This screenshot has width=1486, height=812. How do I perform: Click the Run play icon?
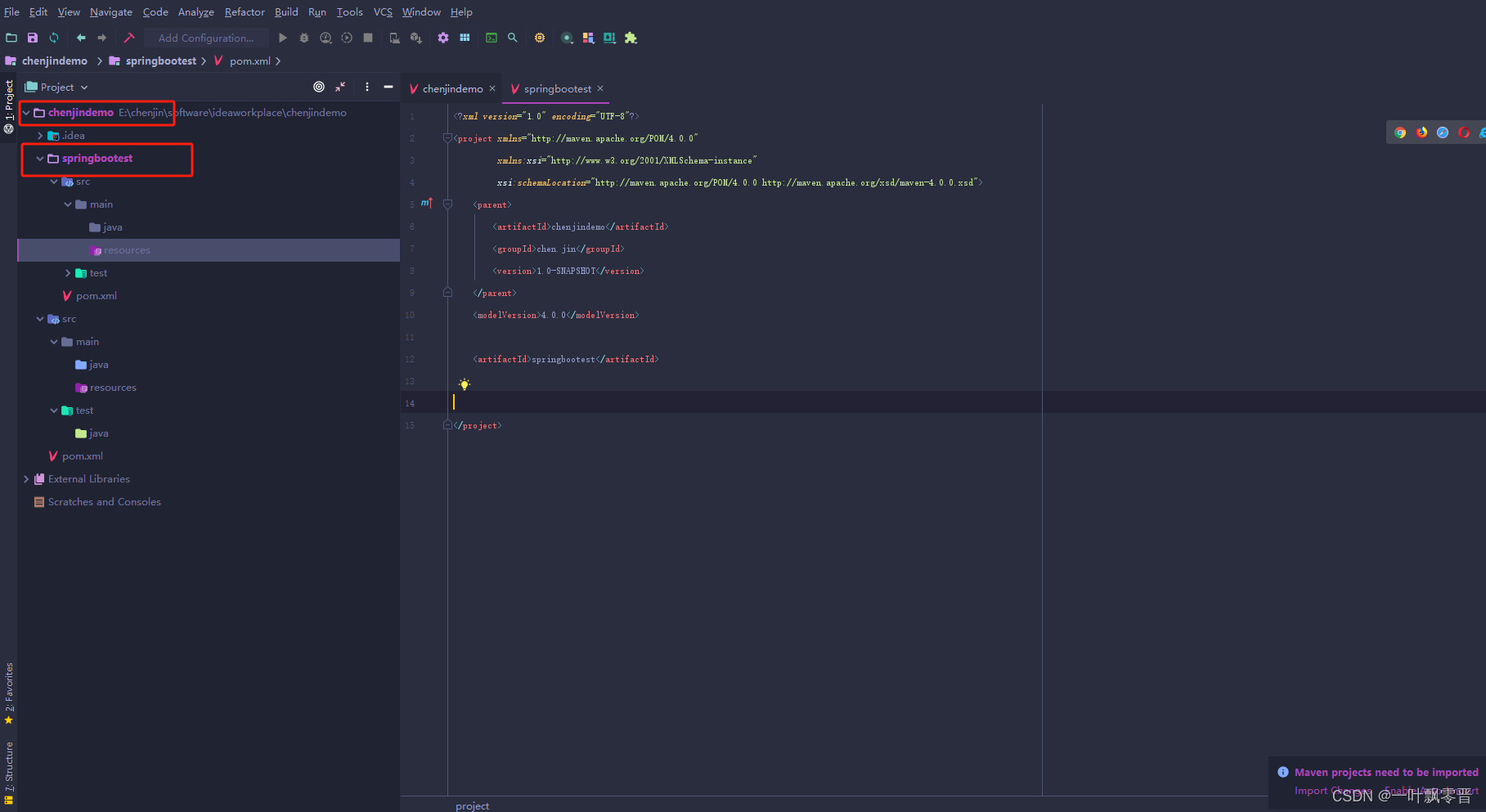[x=283, y=38]
